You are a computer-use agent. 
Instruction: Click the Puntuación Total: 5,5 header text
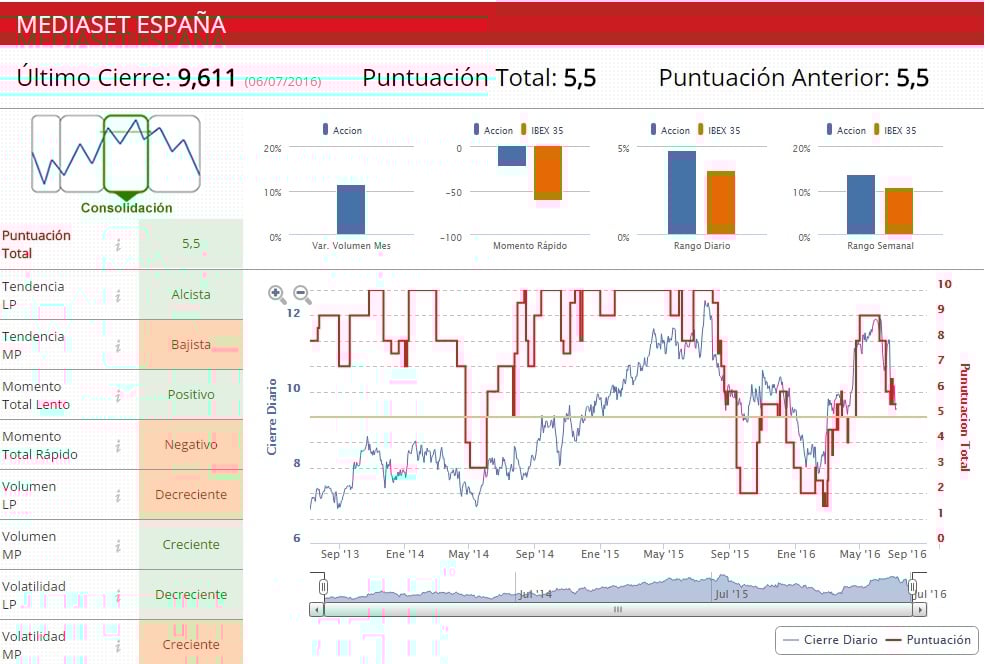click(x=479, y=78)
